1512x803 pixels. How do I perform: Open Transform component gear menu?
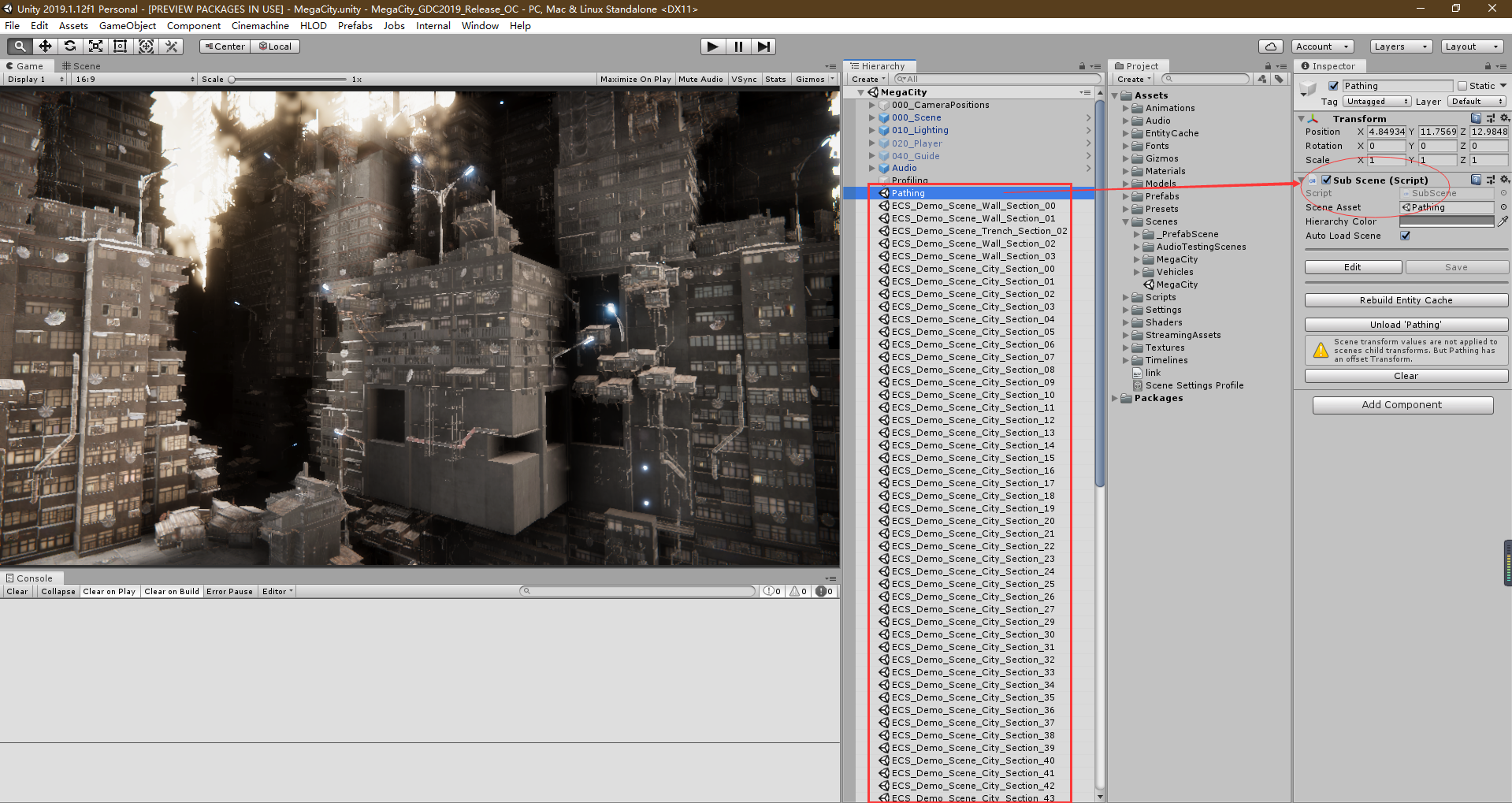click(x=1504, y=118)
